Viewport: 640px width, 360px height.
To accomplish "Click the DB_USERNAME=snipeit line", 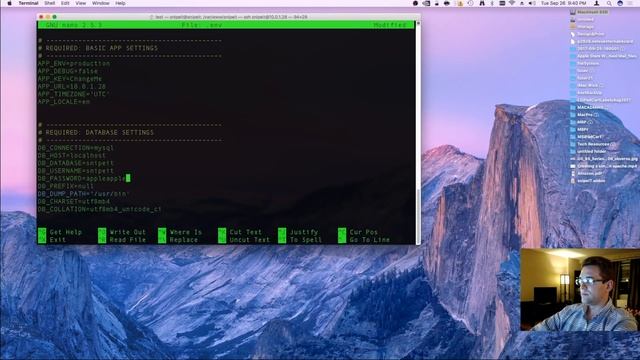I will tap(76, 171).
